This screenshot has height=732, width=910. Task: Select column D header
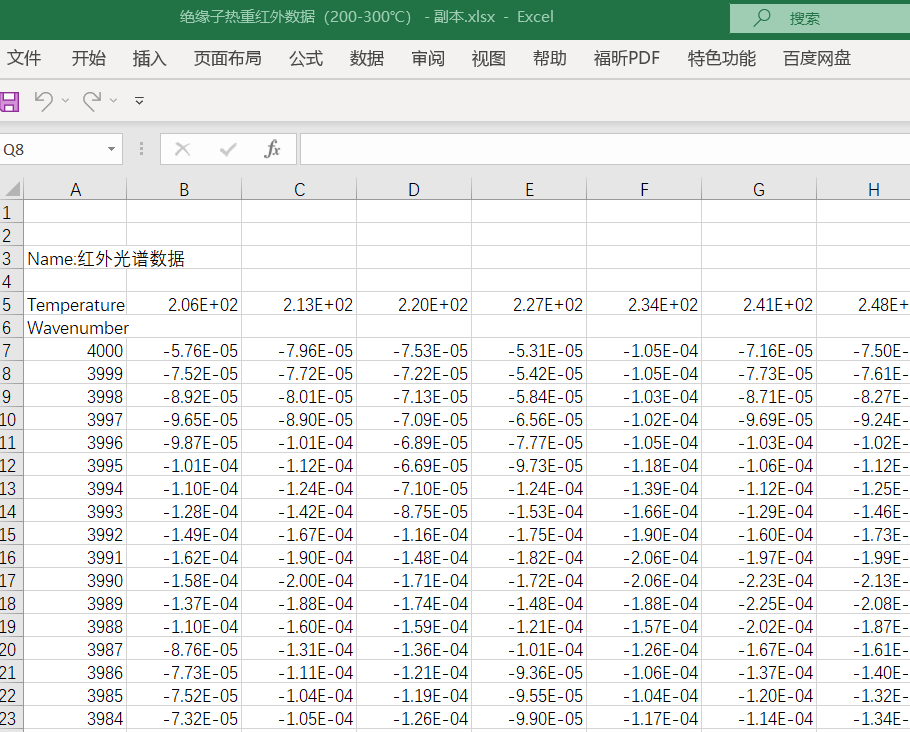pos(414,189)
